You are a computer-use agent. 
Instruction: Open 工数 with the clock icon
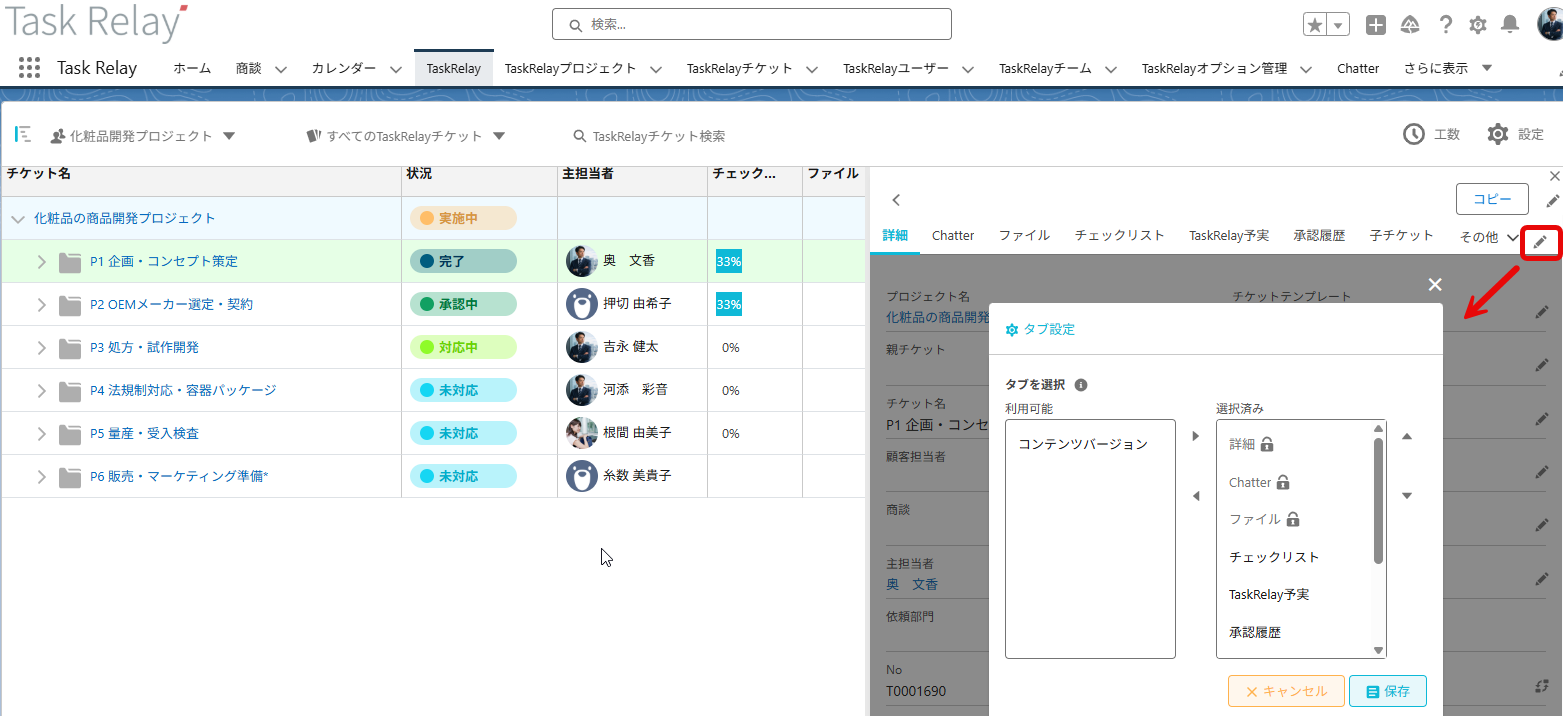[1431, 134]
